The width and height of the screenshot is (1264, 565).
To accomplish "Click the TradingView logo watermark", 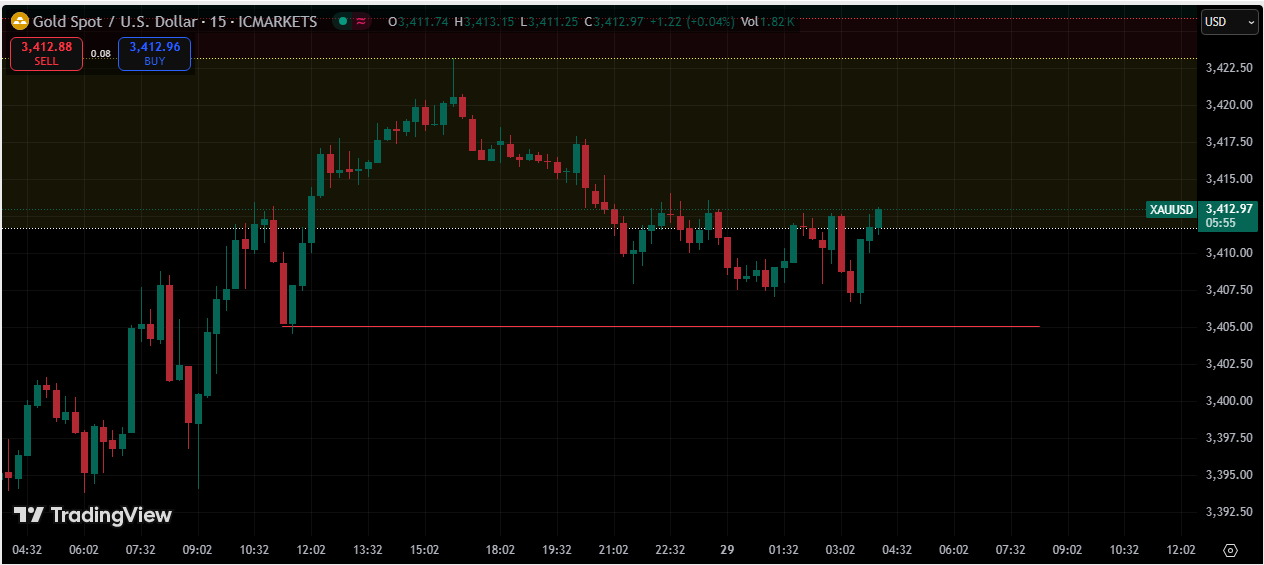I will coord(93,515).
